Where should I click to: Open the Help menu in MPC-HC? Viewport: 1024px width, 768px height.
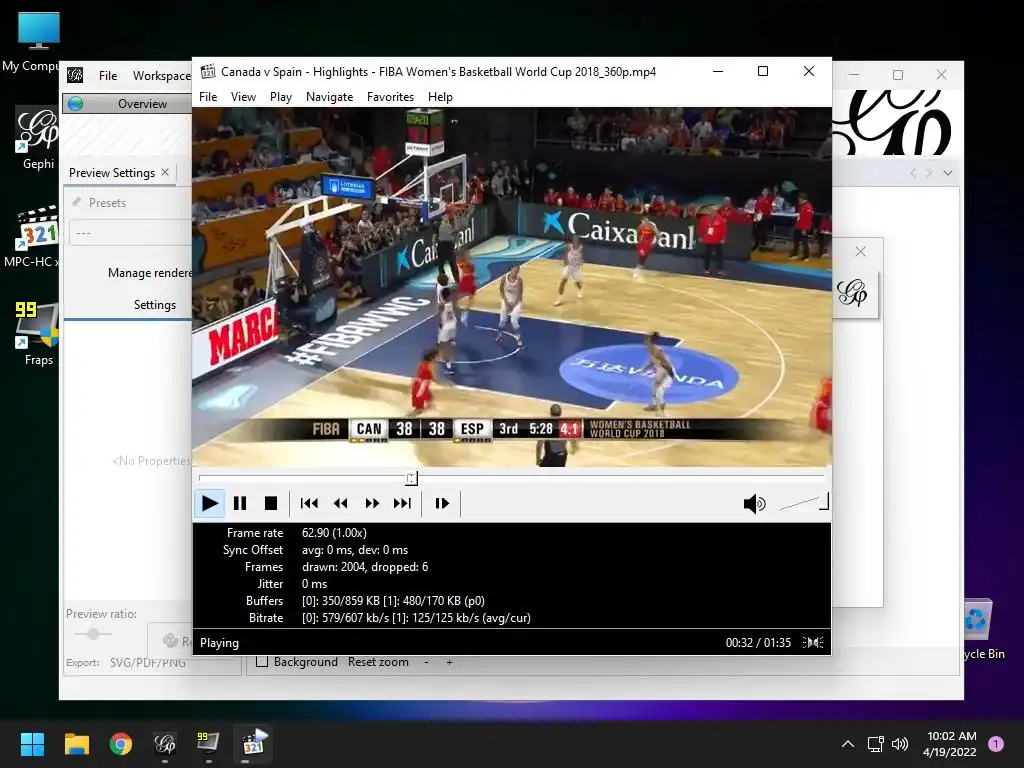pyautogui.click(x=440, y=97)
